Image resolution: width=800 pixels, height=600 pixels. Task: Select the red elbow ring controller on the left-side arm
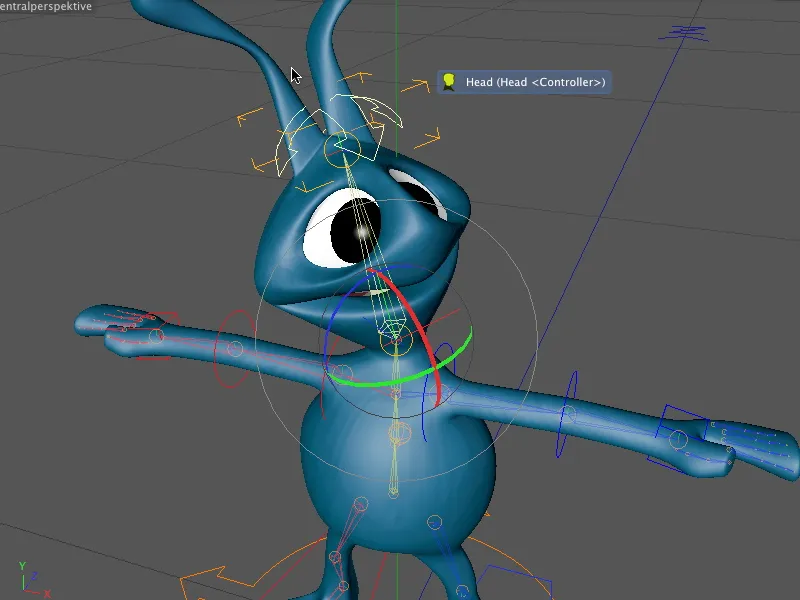[x=235, y=349]
